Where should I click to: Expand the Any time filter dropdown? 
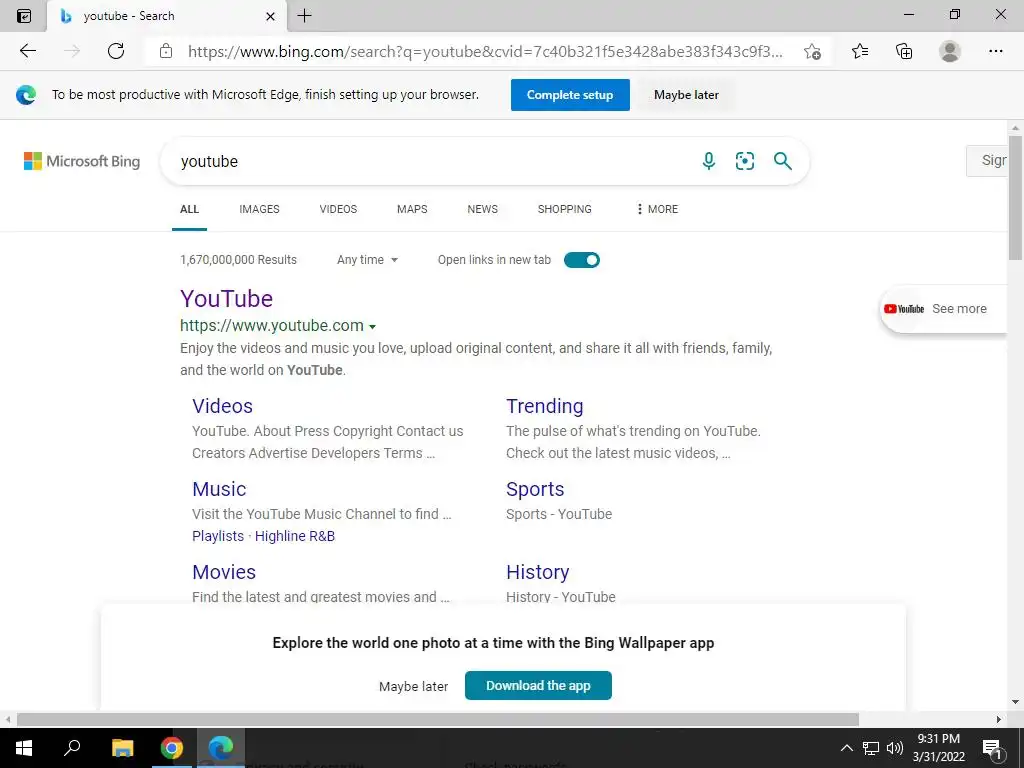click(x=367, y=260)
